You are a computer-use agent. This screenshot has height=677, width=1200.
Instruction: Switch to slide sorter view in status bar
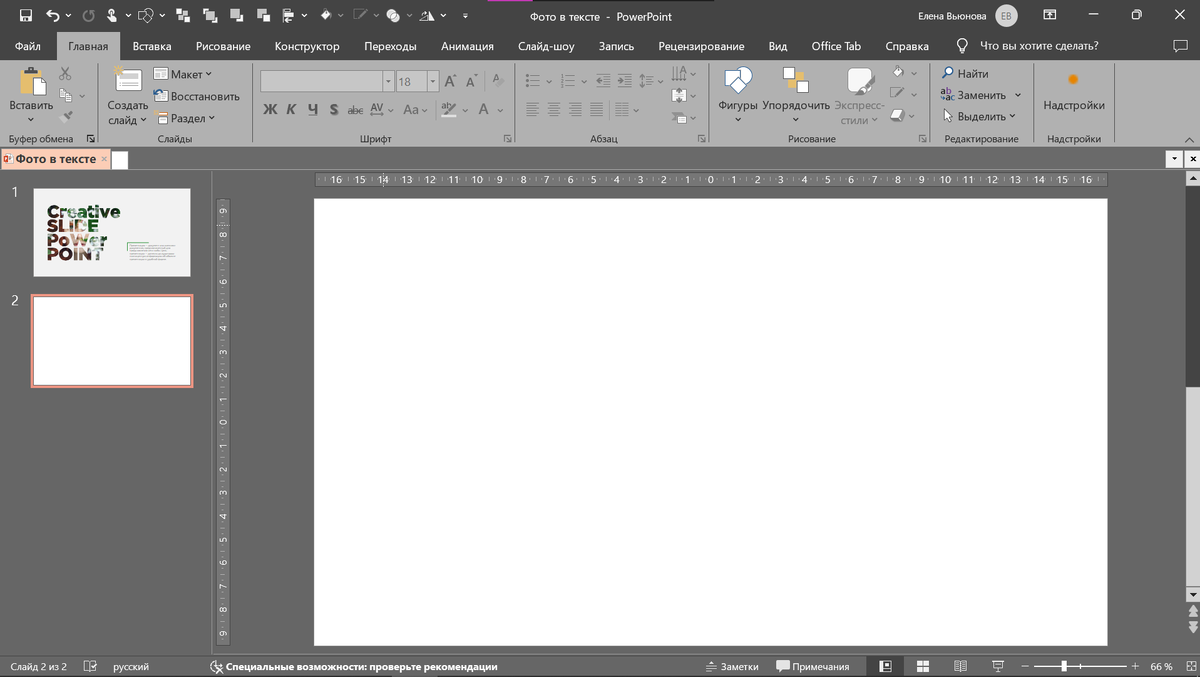[x=923, y=666]
